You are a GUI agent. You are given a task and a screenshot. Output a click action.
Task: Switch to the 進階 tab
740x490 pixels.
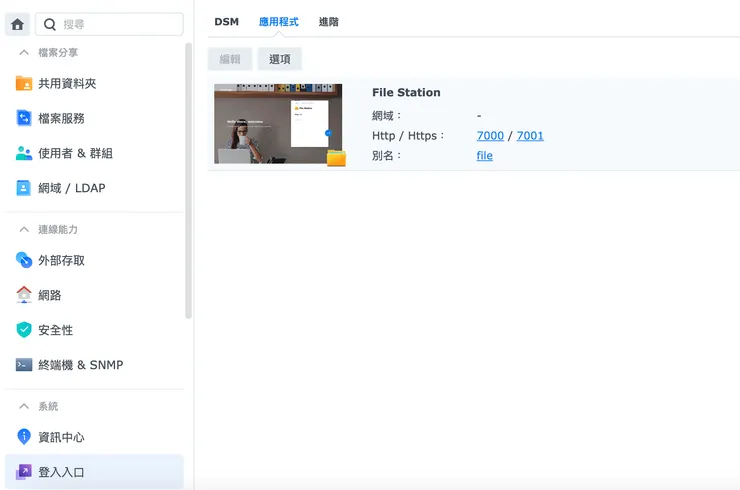(328, 22)
